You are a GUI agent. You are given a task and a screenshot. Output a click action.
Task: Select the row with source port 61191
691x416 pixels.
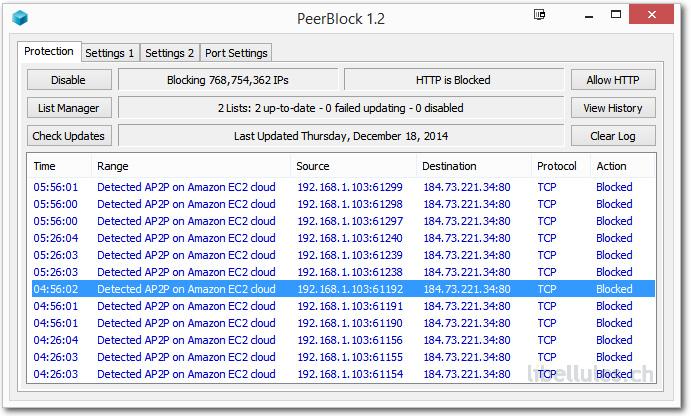343,306
